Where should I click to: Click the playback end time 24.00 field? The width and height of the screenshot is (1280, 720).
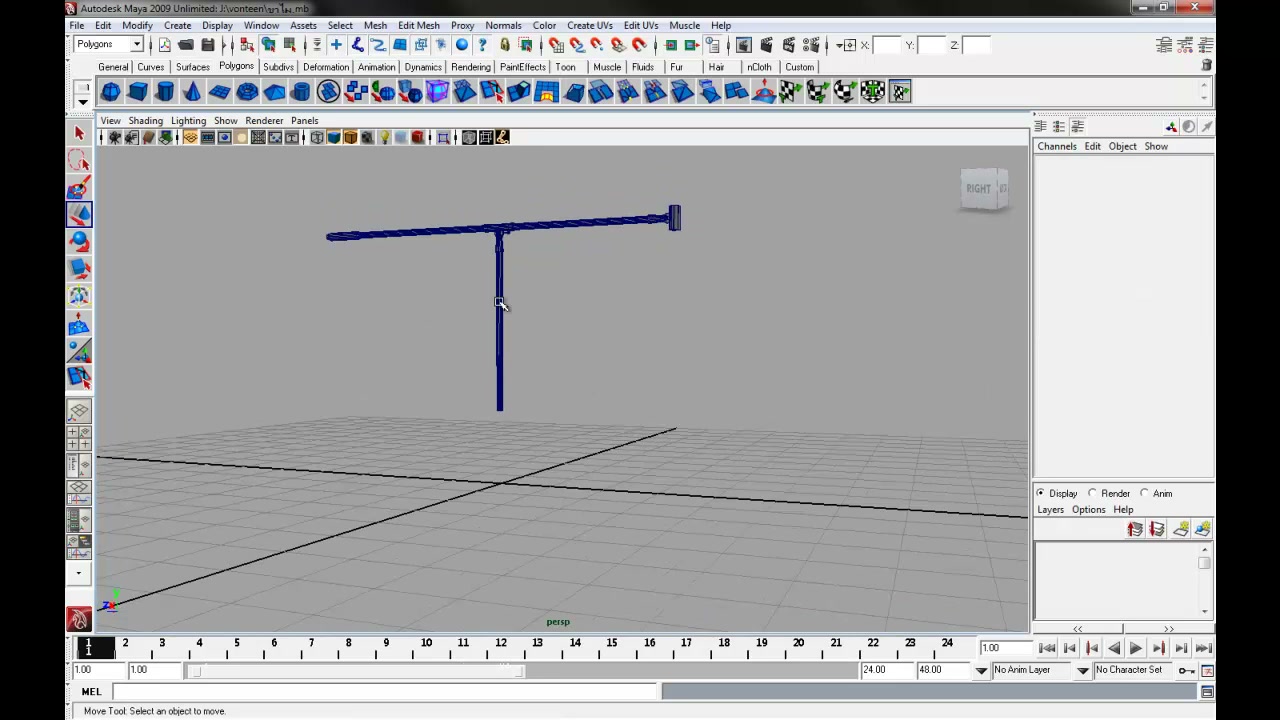click(885, 670)
